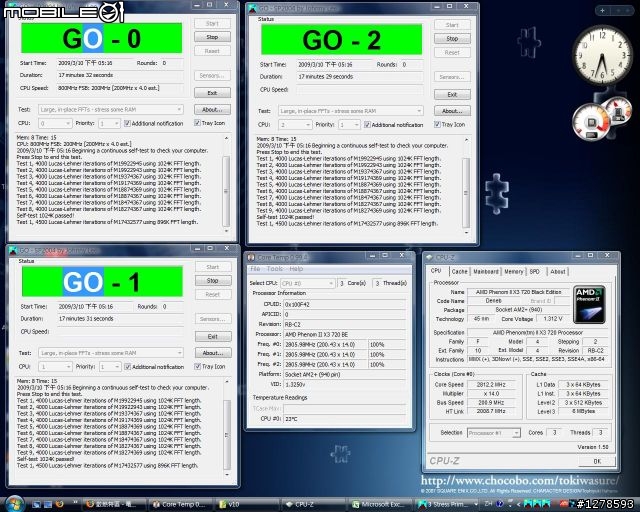Image resolution: width=640 pixels, height=512 pixels.
Task: Click OK button in CPU-Z
Action: pyautogui.click(x=597, y=461)
